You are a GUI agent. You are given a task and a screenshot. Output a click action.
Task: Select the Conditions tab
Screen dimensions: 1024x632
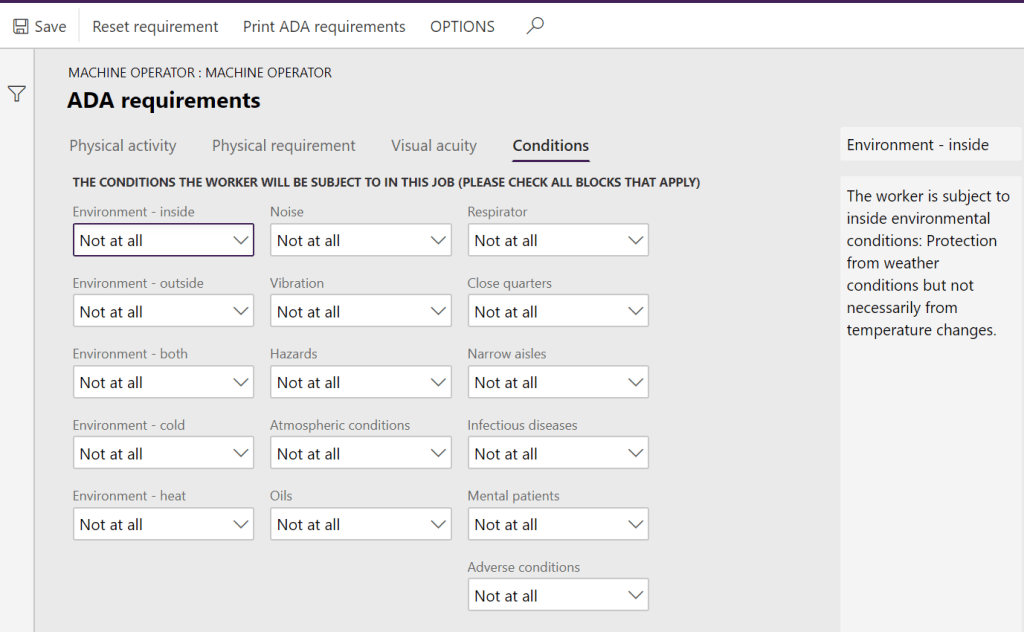[x=550, y=146]
